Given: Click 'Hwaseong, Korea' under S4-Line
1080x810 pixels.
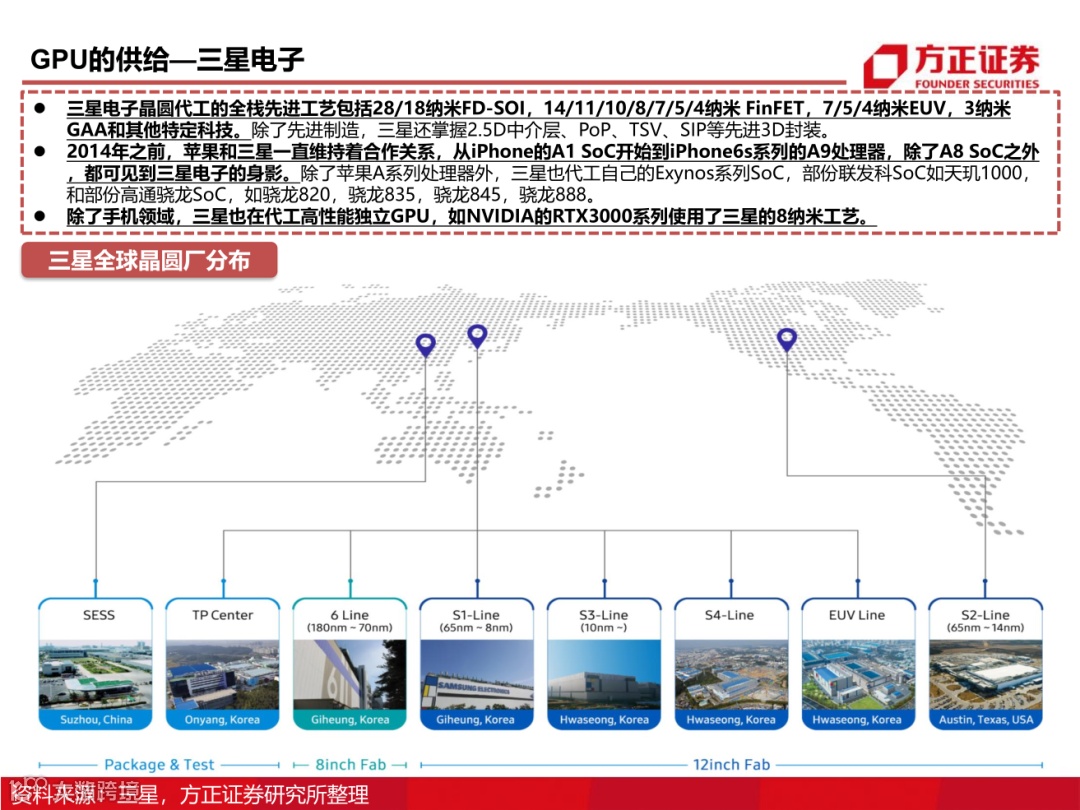Looking at the screenshot, I should tap(731, 720).
